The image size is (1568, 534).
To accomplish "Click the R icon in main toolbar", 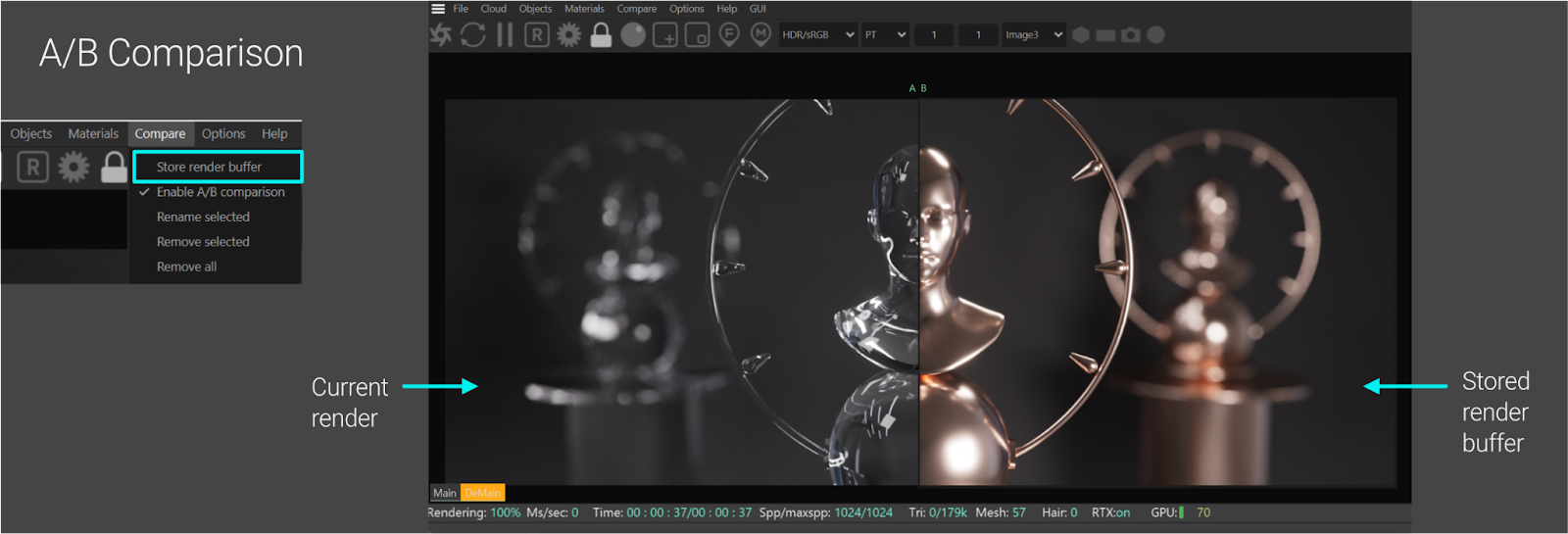I will [536, 35].
